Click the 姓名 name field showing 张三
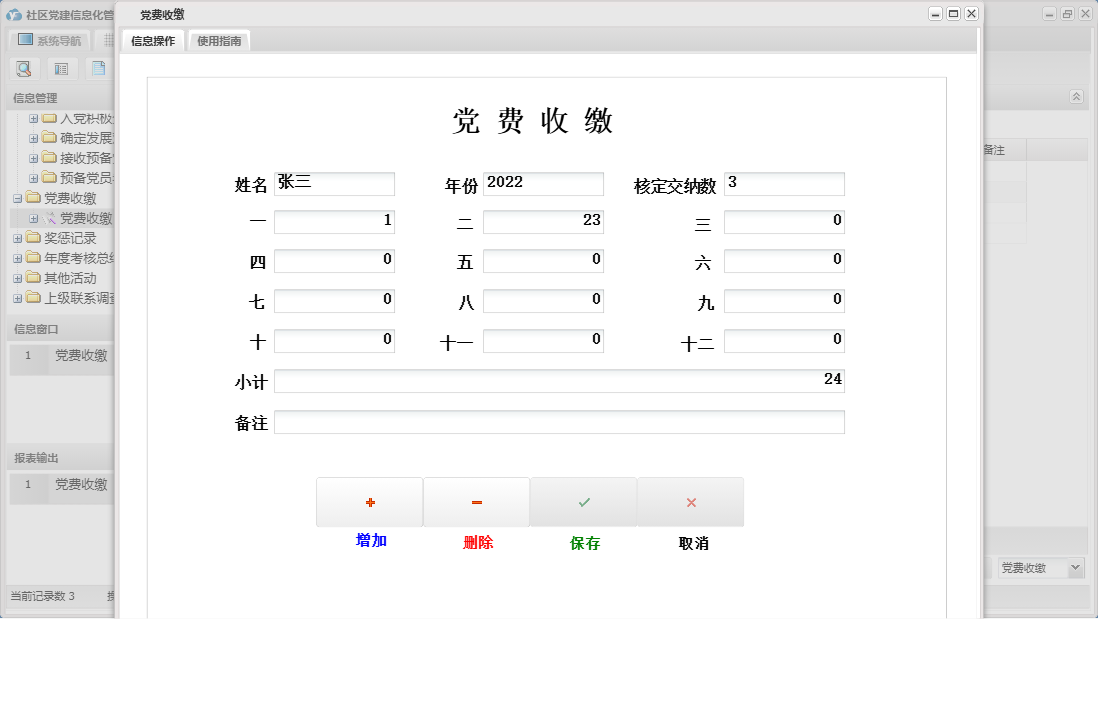Viewport: 1098px width, 705px height. (335, 183)
